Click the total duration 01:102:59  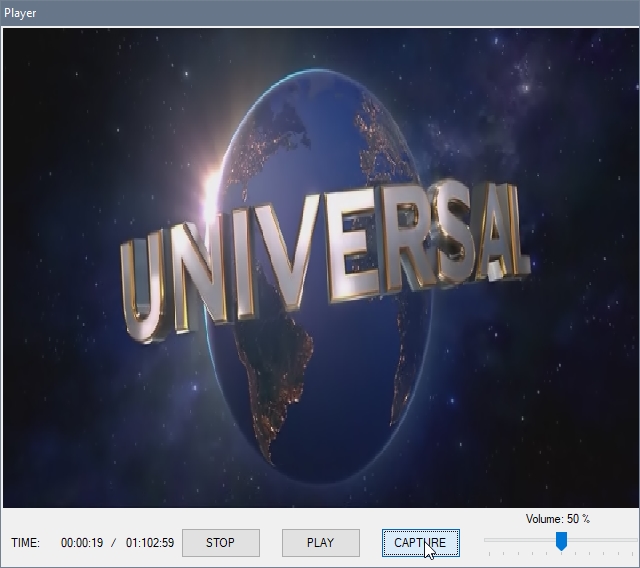150,543
